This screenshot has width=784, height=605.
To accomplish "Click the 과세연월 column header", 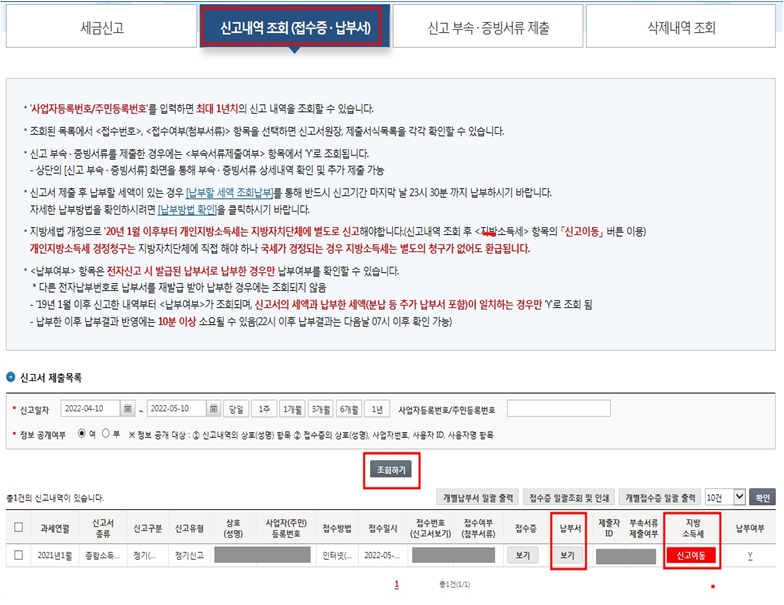I will 54,528.
